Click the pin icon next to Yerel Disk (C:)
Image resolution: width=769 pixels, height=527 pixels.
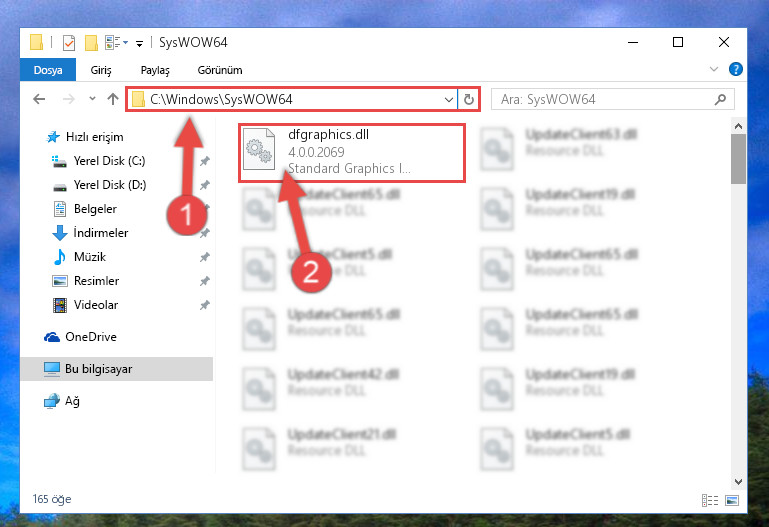(205, 161)
